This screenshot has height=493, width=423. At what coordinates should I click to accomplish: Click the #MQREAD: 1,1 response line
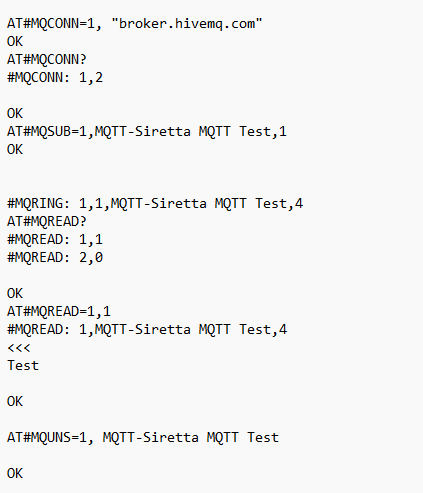pos(55,240)
